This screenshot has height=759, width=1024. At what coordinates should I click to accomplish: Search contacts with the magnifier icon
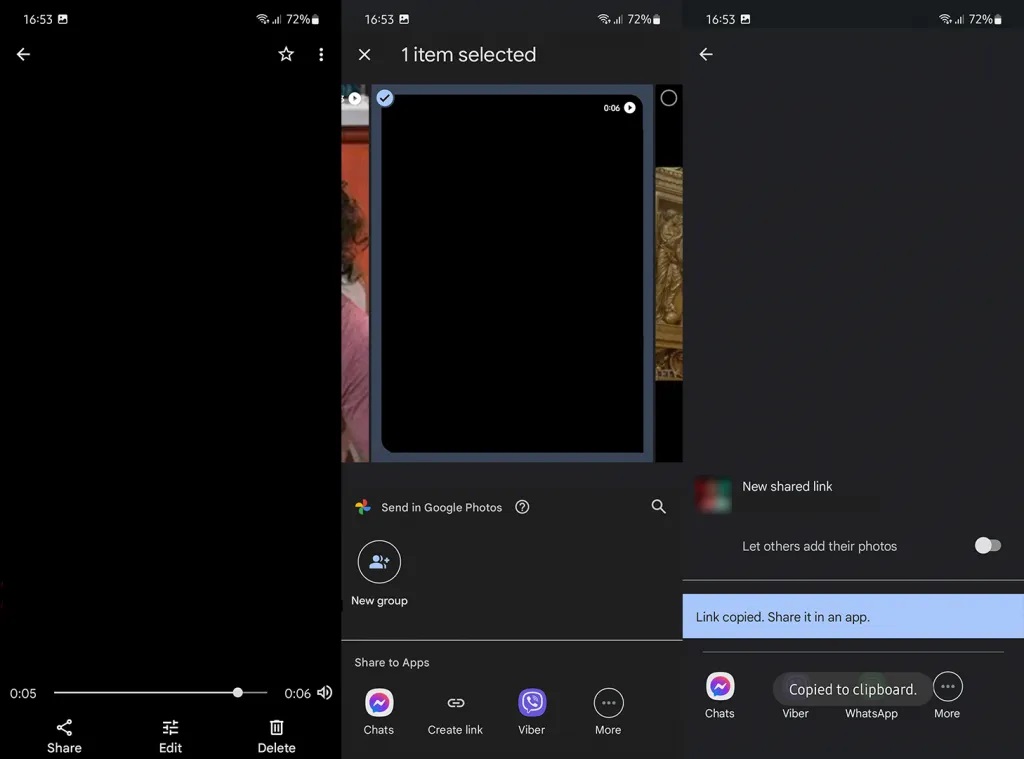658,506
